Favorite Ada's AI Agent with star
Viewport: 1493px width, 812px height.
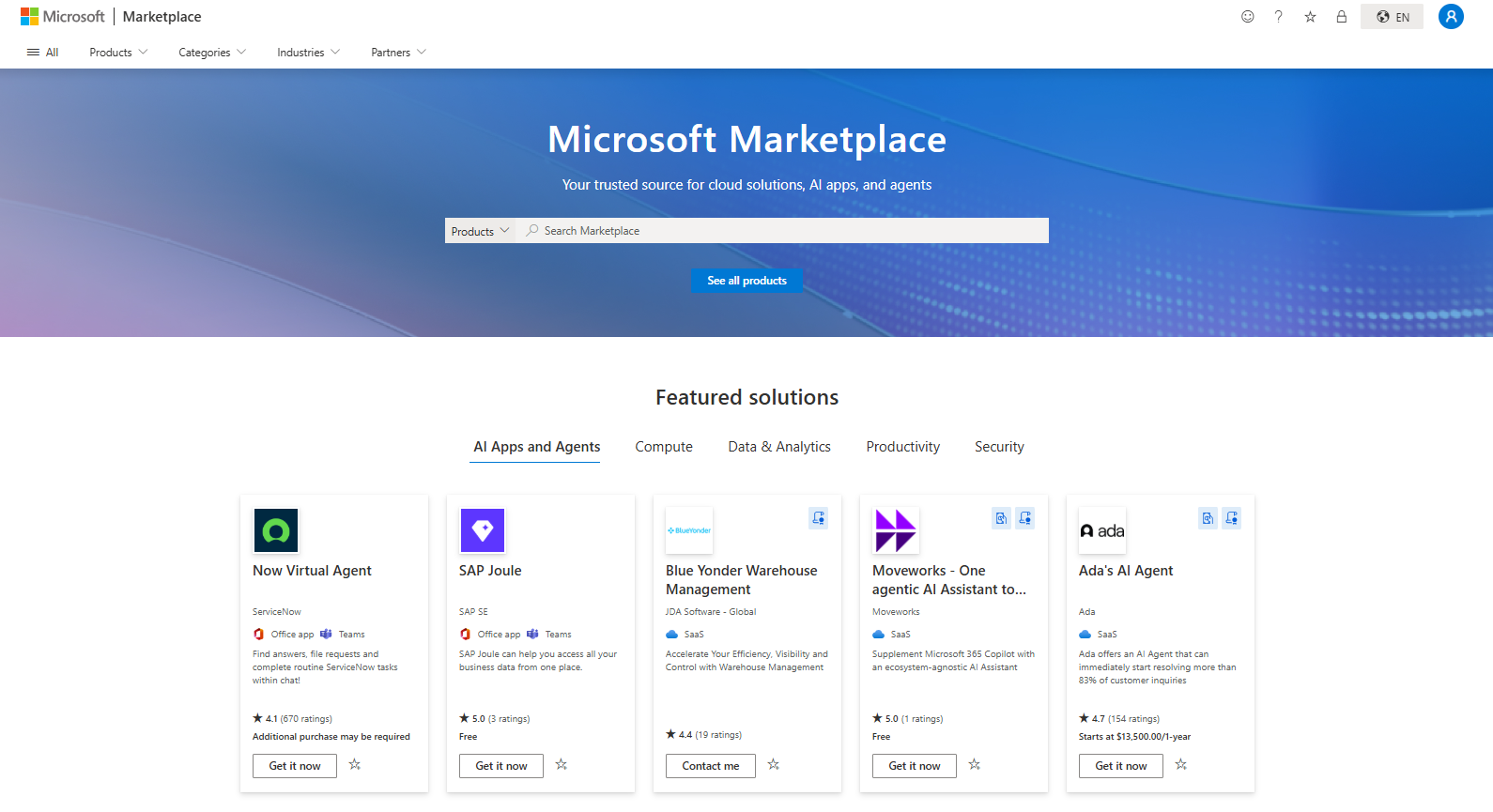click(1181, 765)
